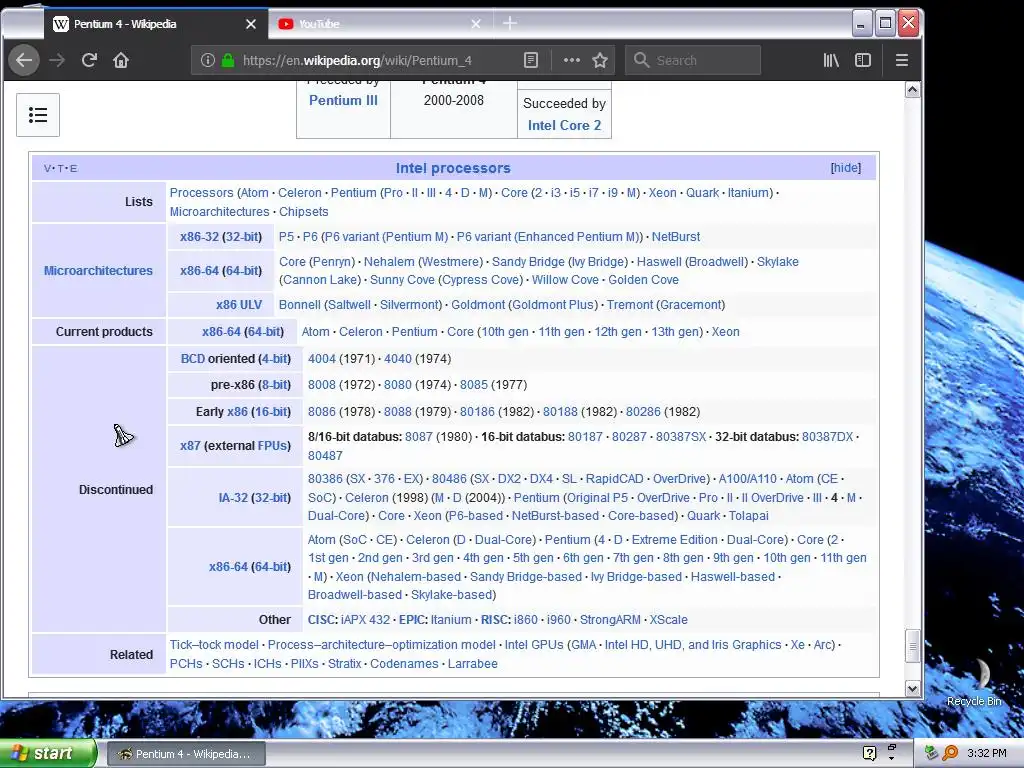Open the Firefox hamburger menu
Screen dimensions: 1024x768
coord(902,61)
